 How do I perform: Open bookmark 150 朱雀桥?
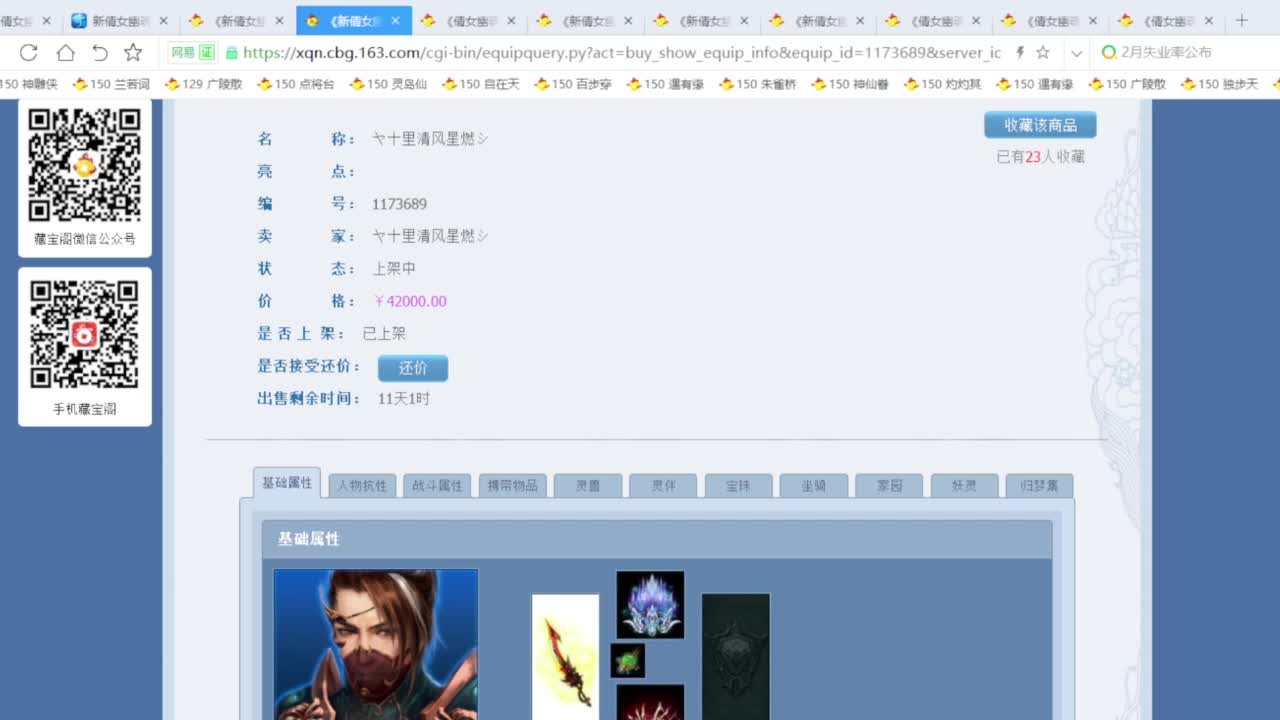[x=759, y=84]
